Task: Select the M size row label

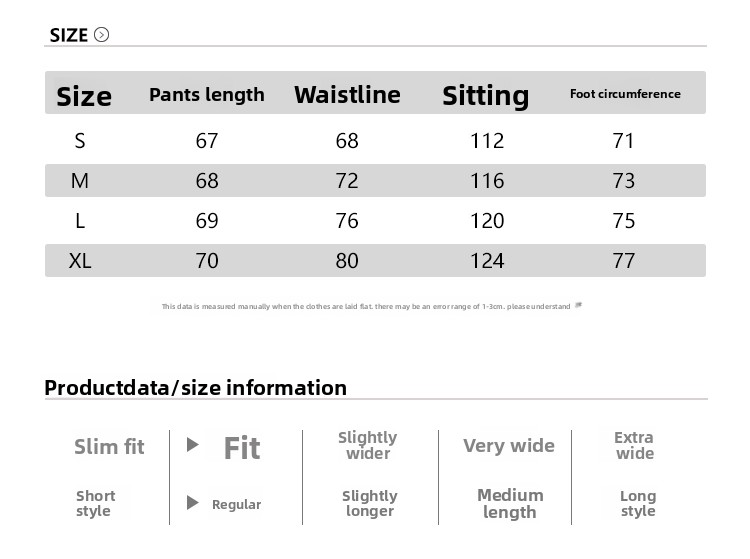Action: pos(80,181)
